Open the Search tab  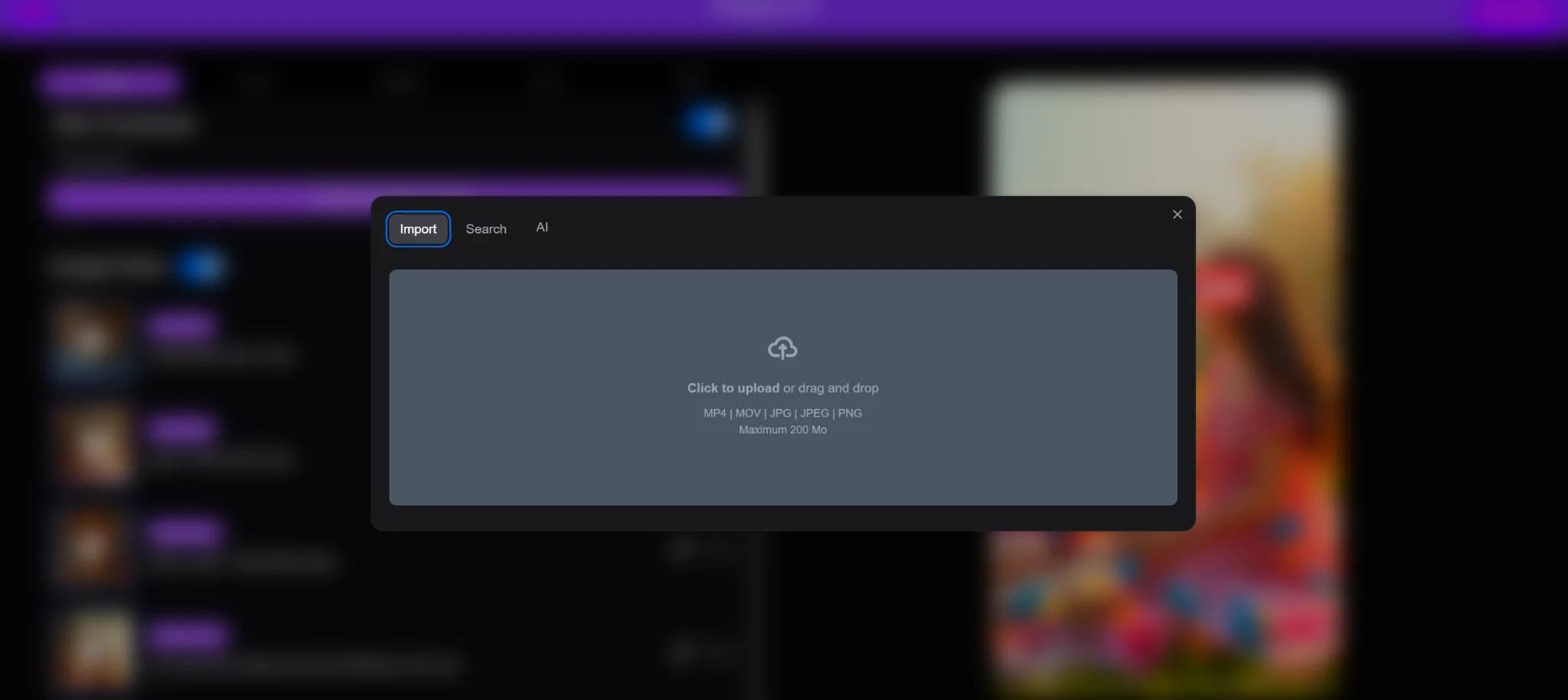pos(485,229)
